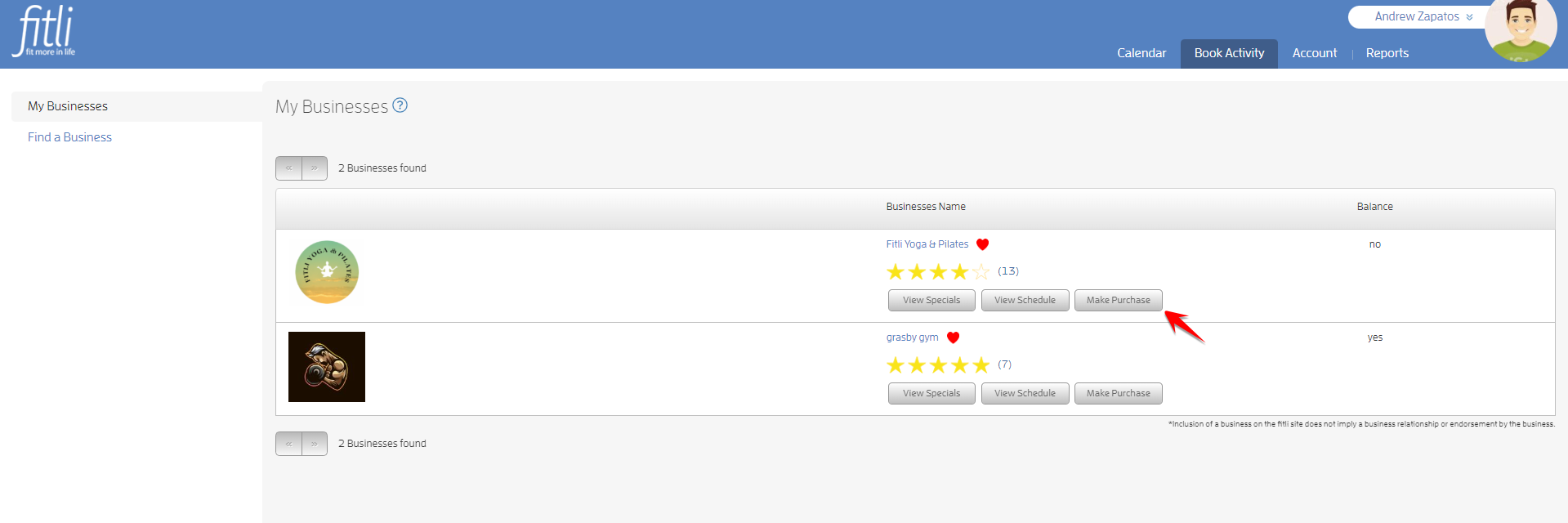Open the My Businesses help icon

click(x=400, y=105)
